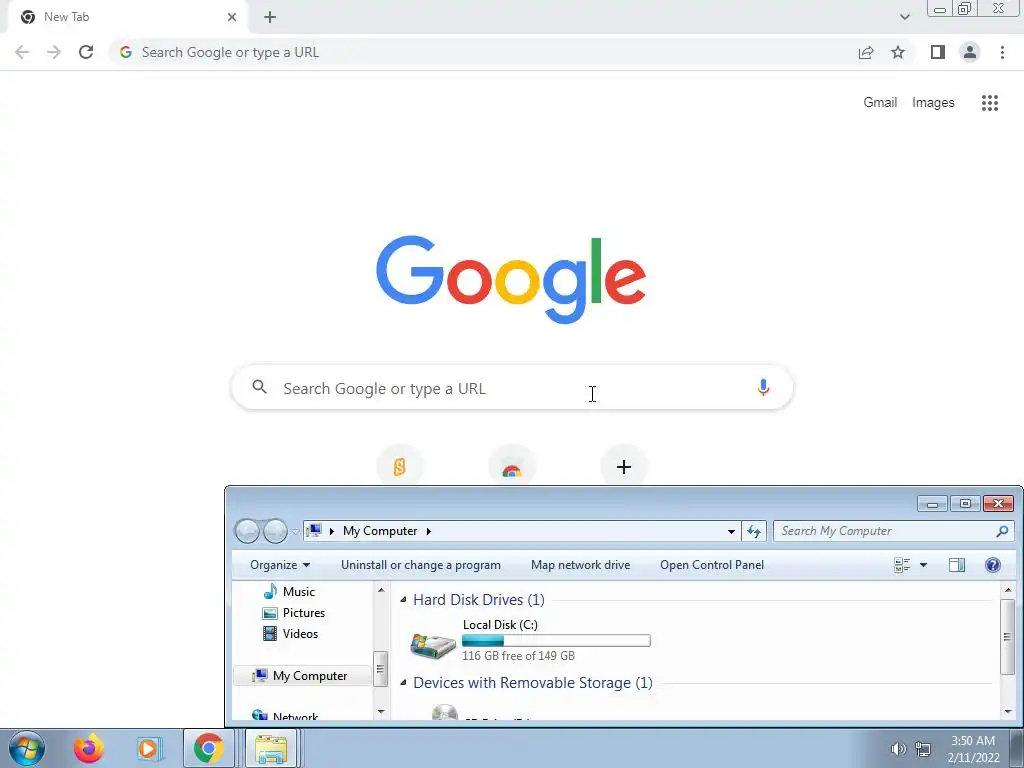This screenshot has height=768, width=1024.
Task: Open Windows Start menu
Action: tap(27, 748)
